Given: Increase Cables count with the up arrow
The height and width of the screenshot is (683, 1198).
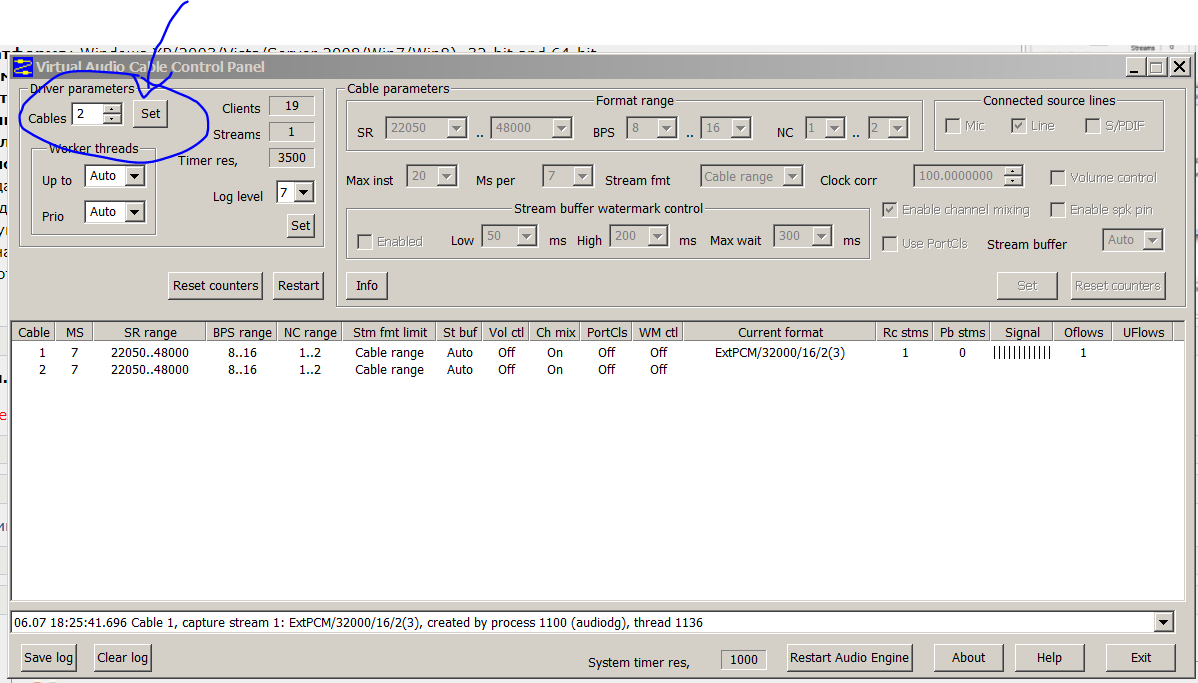Looking at the screenshot, I should pos(112,109).
